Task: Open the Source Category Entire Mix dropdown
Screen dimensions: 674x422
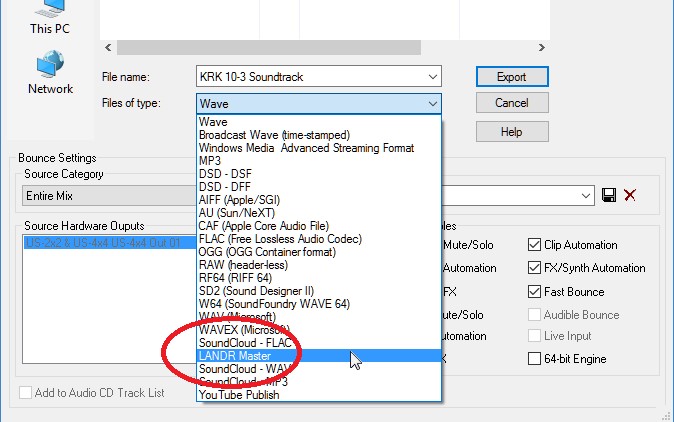Action: click(108, 196)
